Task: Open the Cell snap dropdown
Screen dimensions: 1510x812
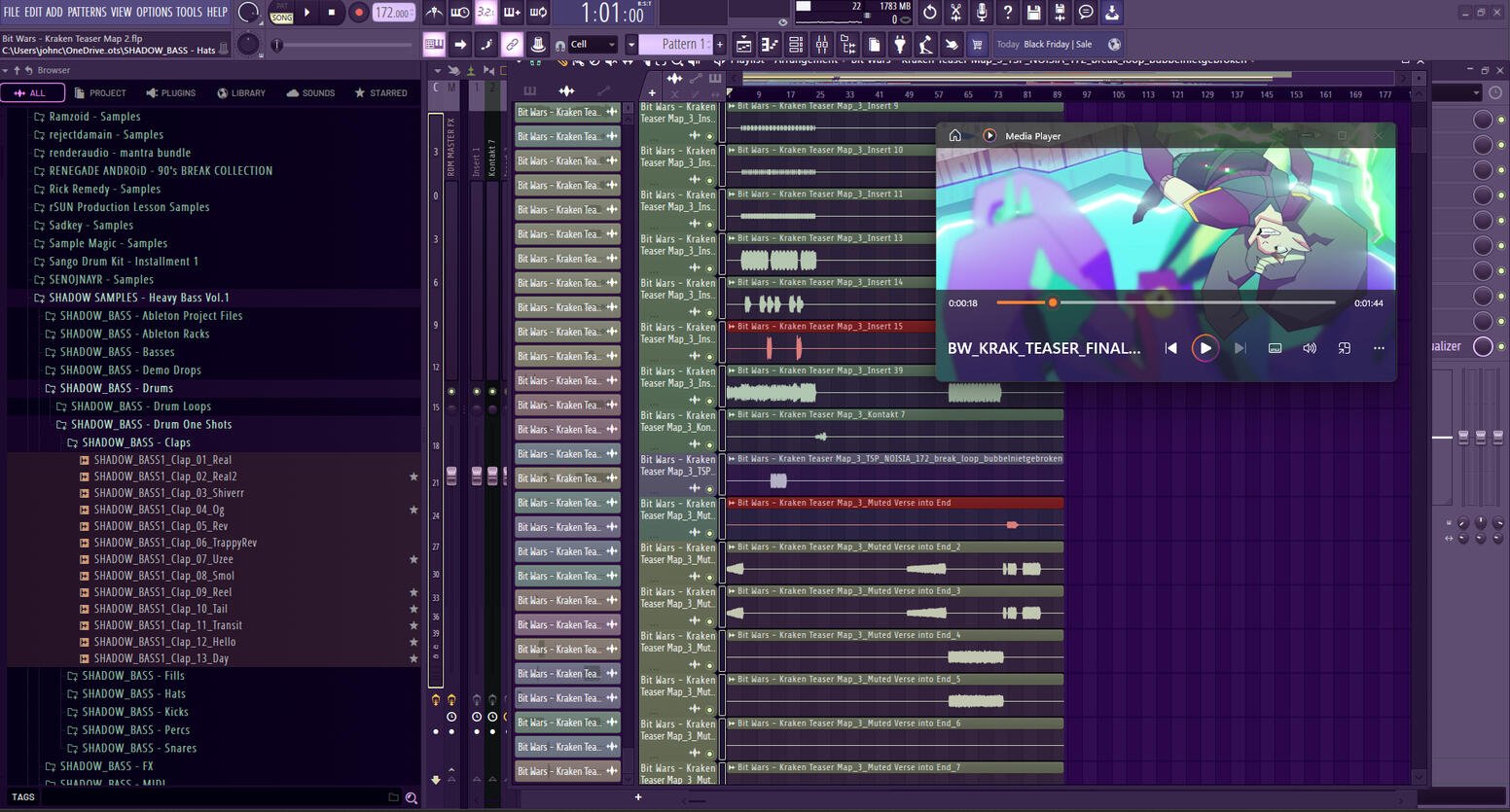Action: point(593,45)
